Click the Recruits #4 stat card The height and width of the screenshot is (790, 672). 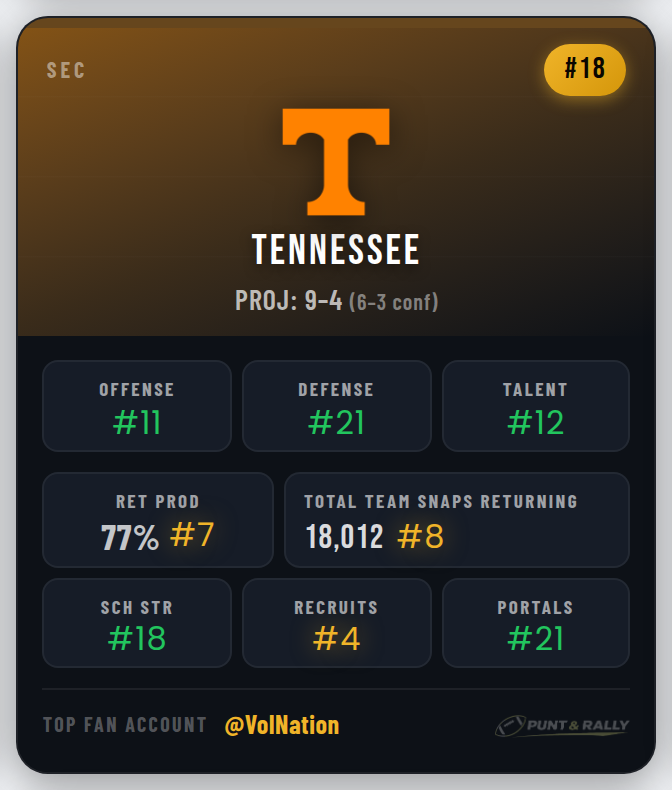coord(336,623)
